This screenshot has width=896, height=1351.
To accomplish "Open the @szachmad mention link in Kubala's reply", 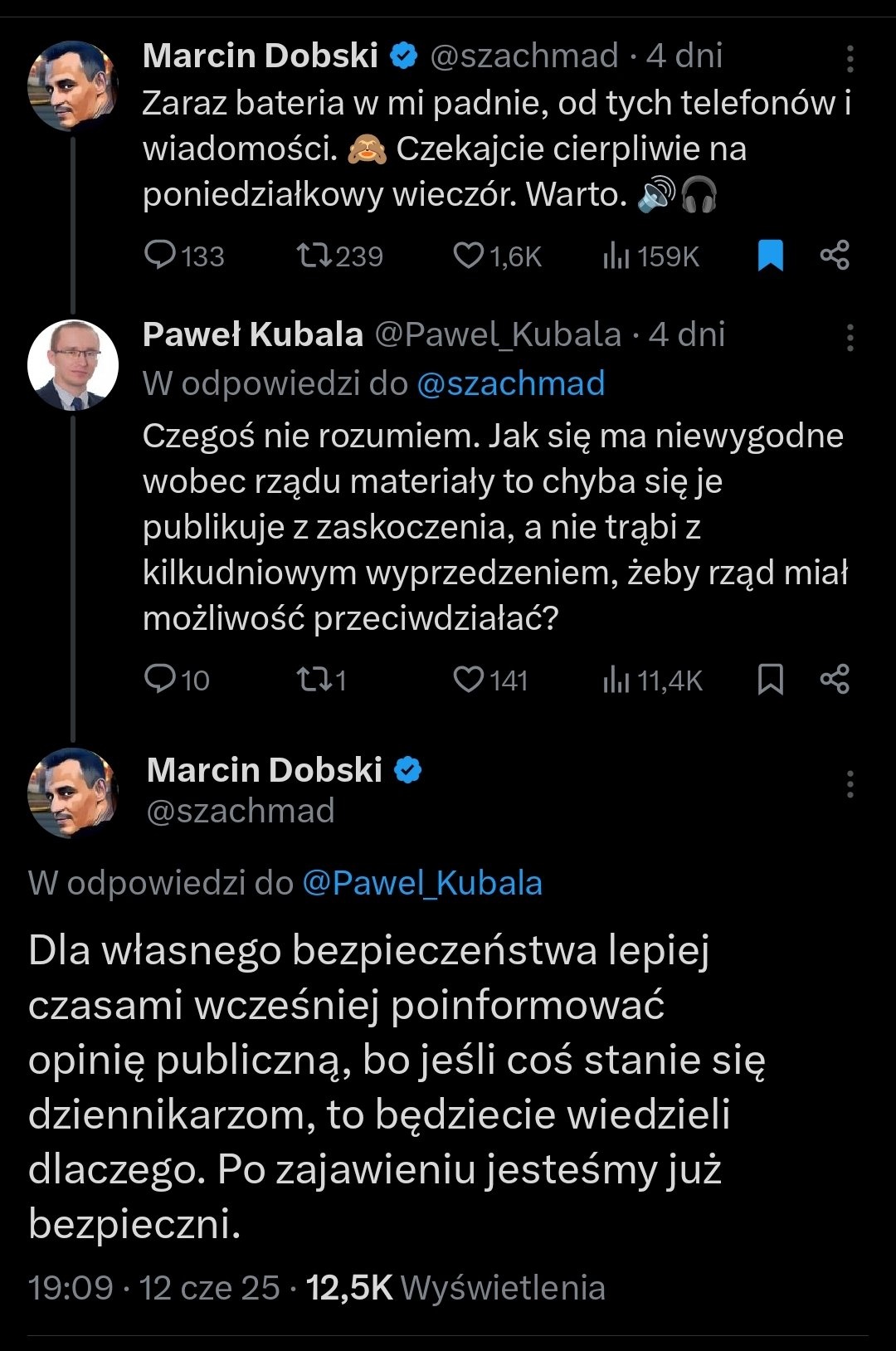I will point(510,383).
